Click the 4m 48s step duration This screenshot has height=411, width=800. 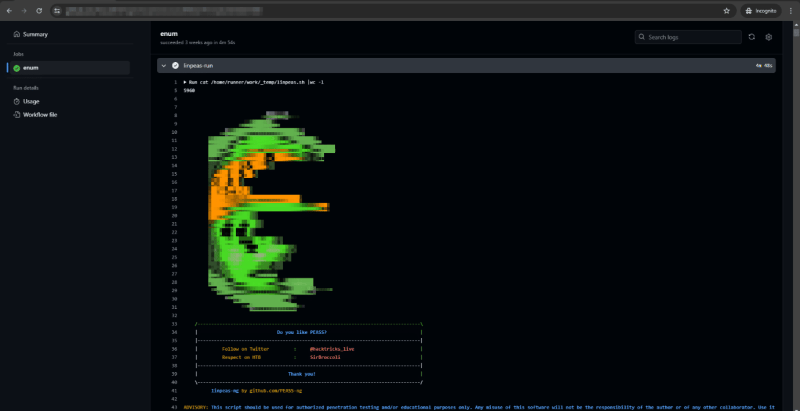tap(764, 66)
